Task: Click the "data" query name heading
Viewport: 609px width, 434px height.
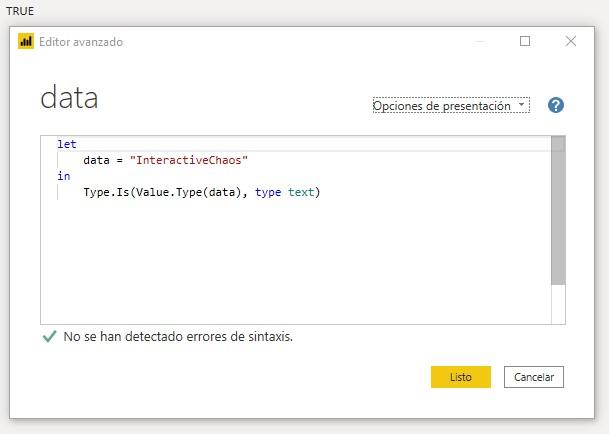Action: (69, 98)
